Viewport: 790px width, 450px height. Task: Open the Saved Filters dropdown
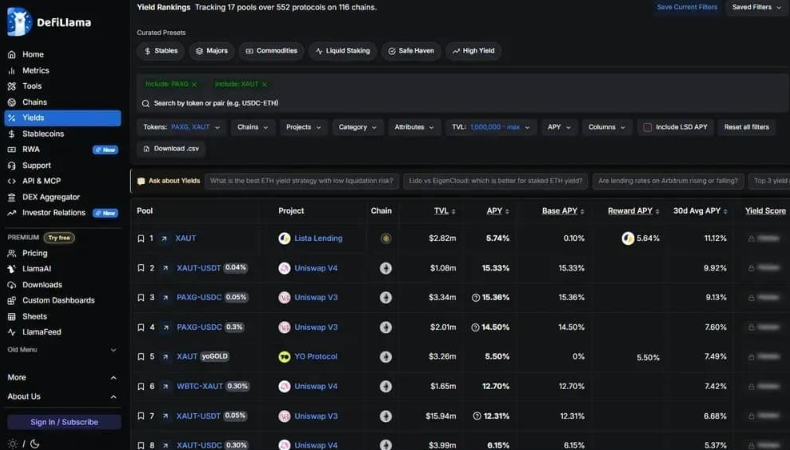click(x=756, y=7)
